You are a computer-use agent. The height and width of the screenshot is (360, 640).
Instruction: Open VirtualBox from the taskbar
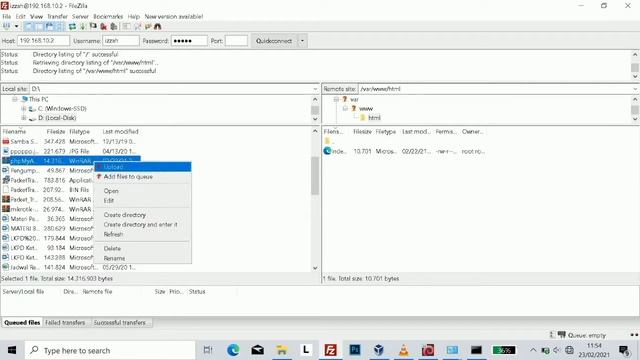click(x=379, y=350)
